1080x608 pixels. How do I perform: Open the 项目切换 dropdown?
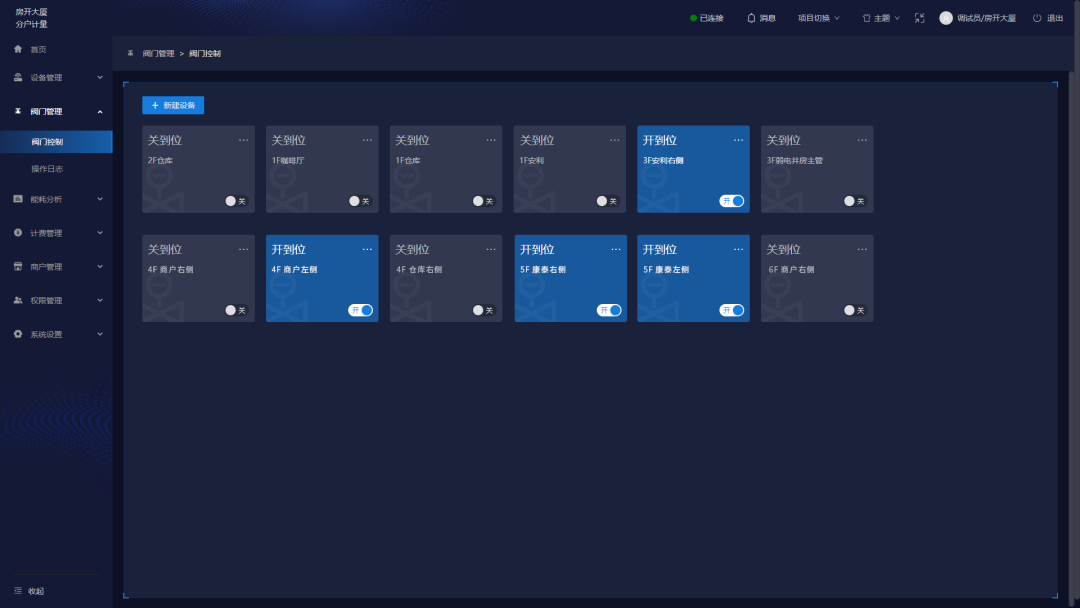pos(818,18)
